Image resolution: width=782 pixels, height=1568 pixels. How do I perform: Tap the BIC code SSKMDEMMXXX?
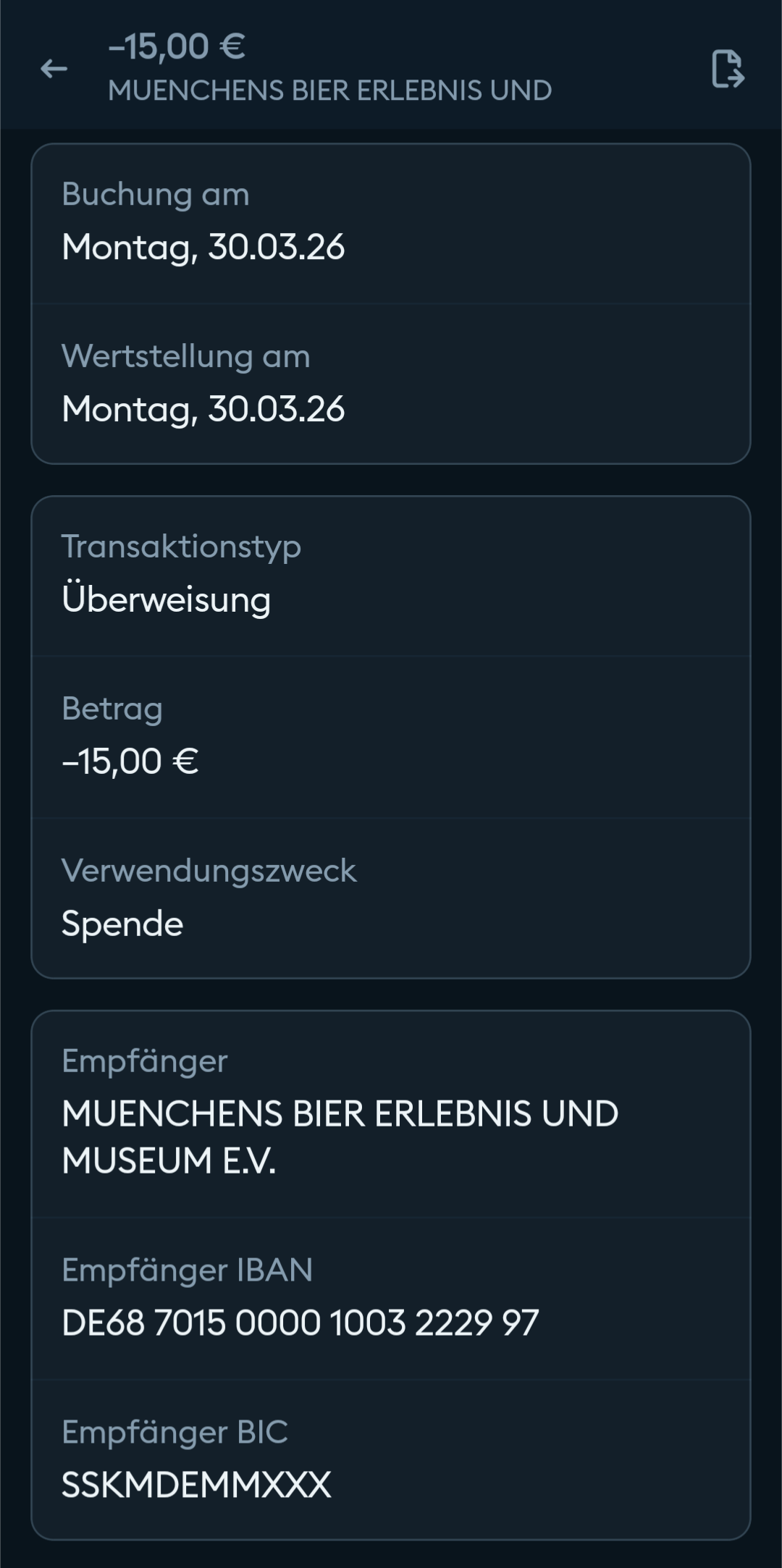196,1485
